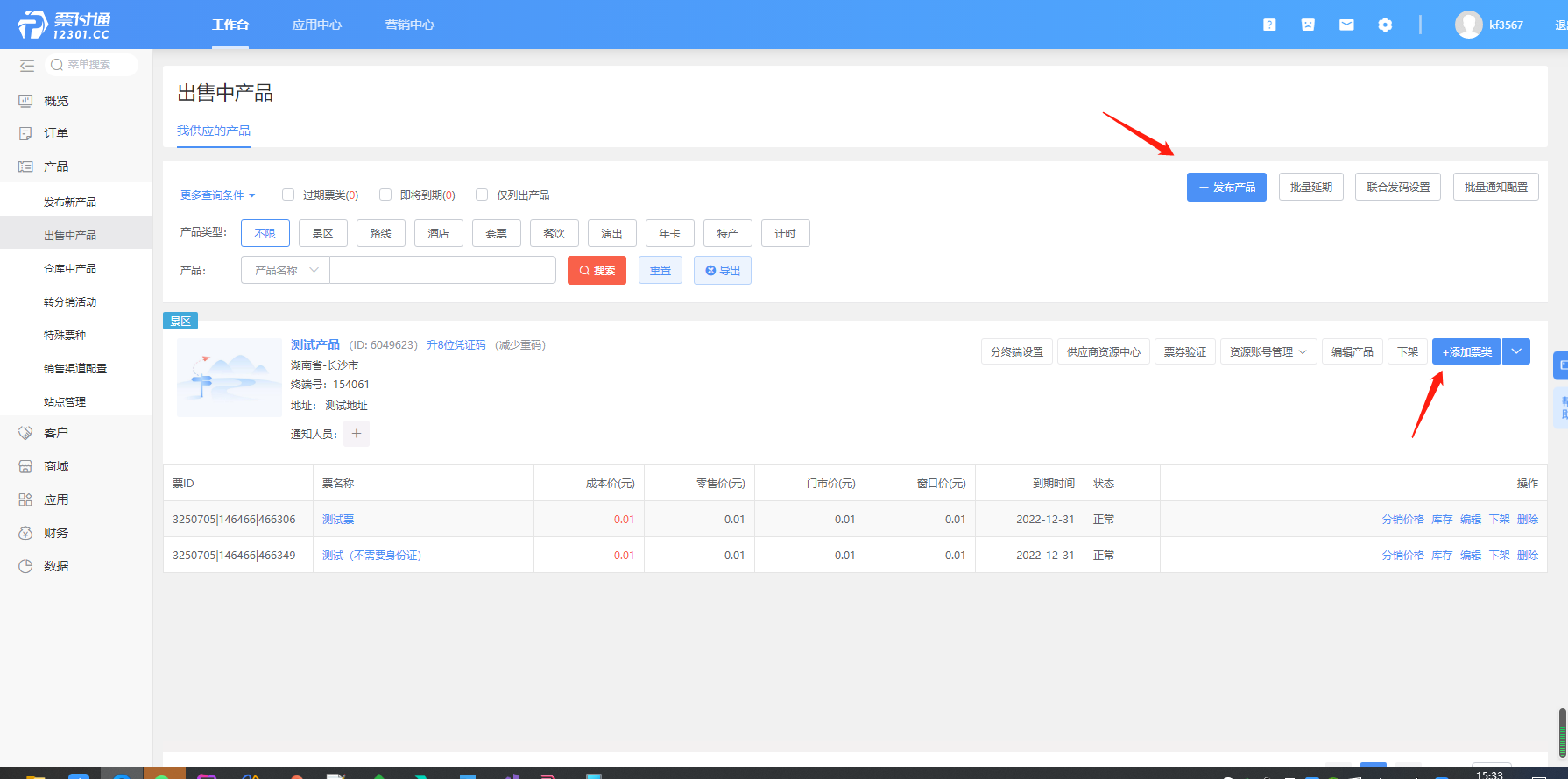Image resolution: width=1568 pixels, height=779 pixels.
Task: Enable the 过期票类 checkbox
Action: point(288,195)
